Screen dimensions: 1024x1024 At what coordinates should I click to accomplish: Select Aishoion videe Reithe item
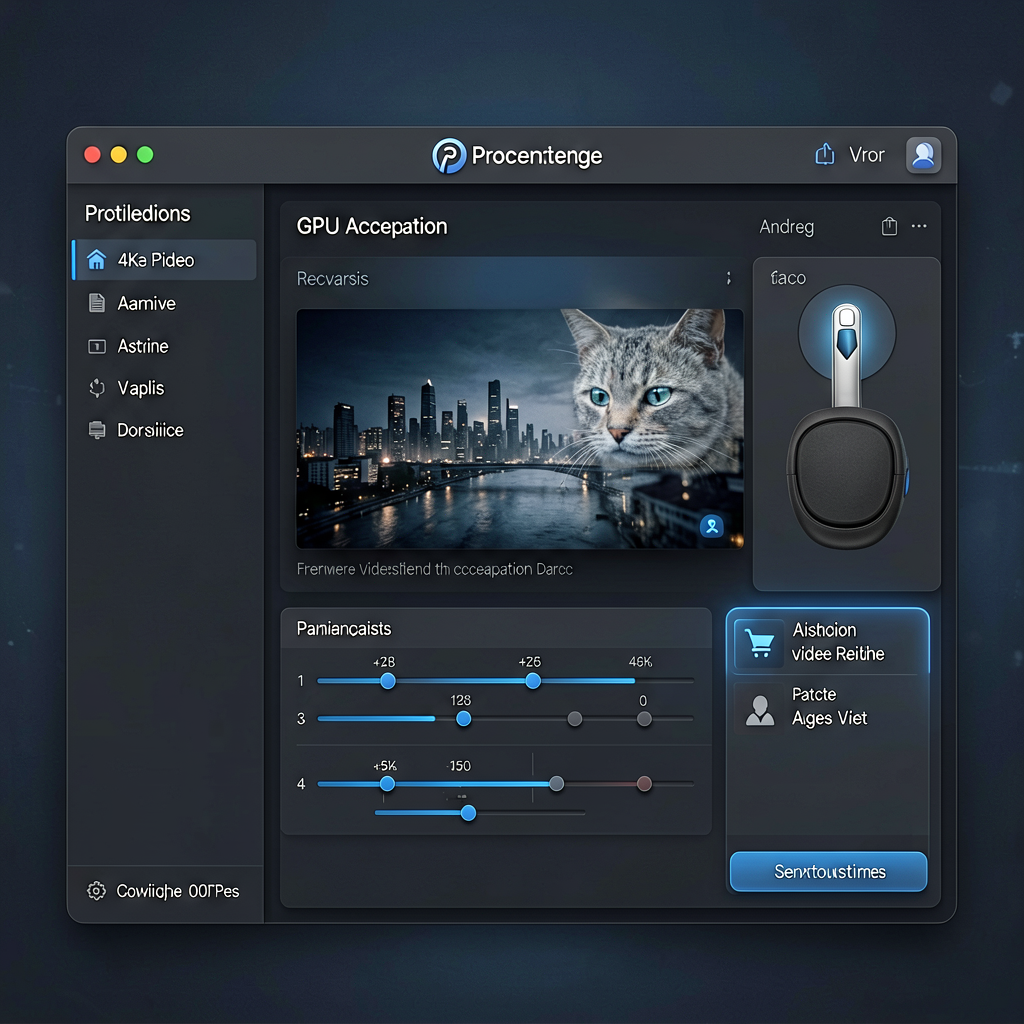[828, 643]
